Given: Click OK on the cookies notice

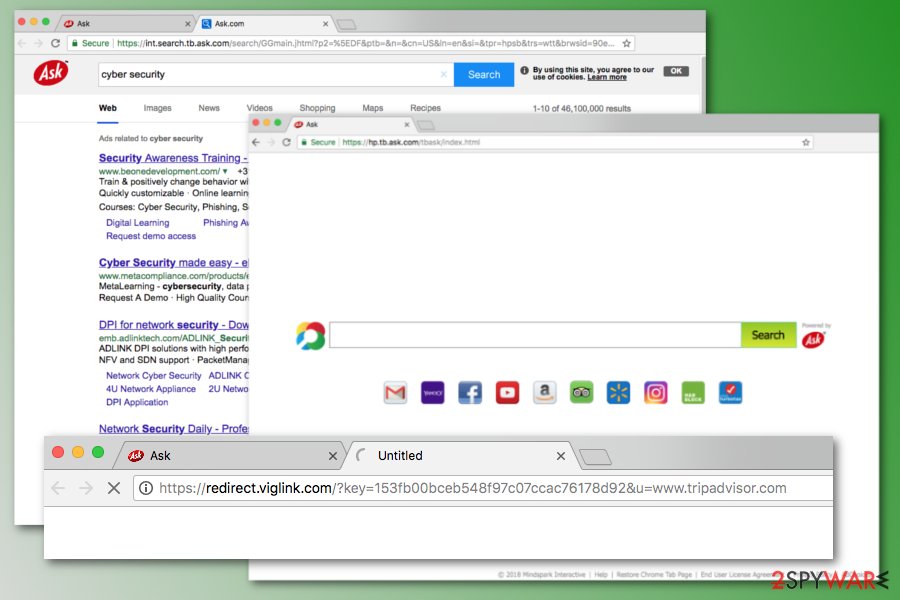Looking at the screenshot, I should [x=676, y=72].
